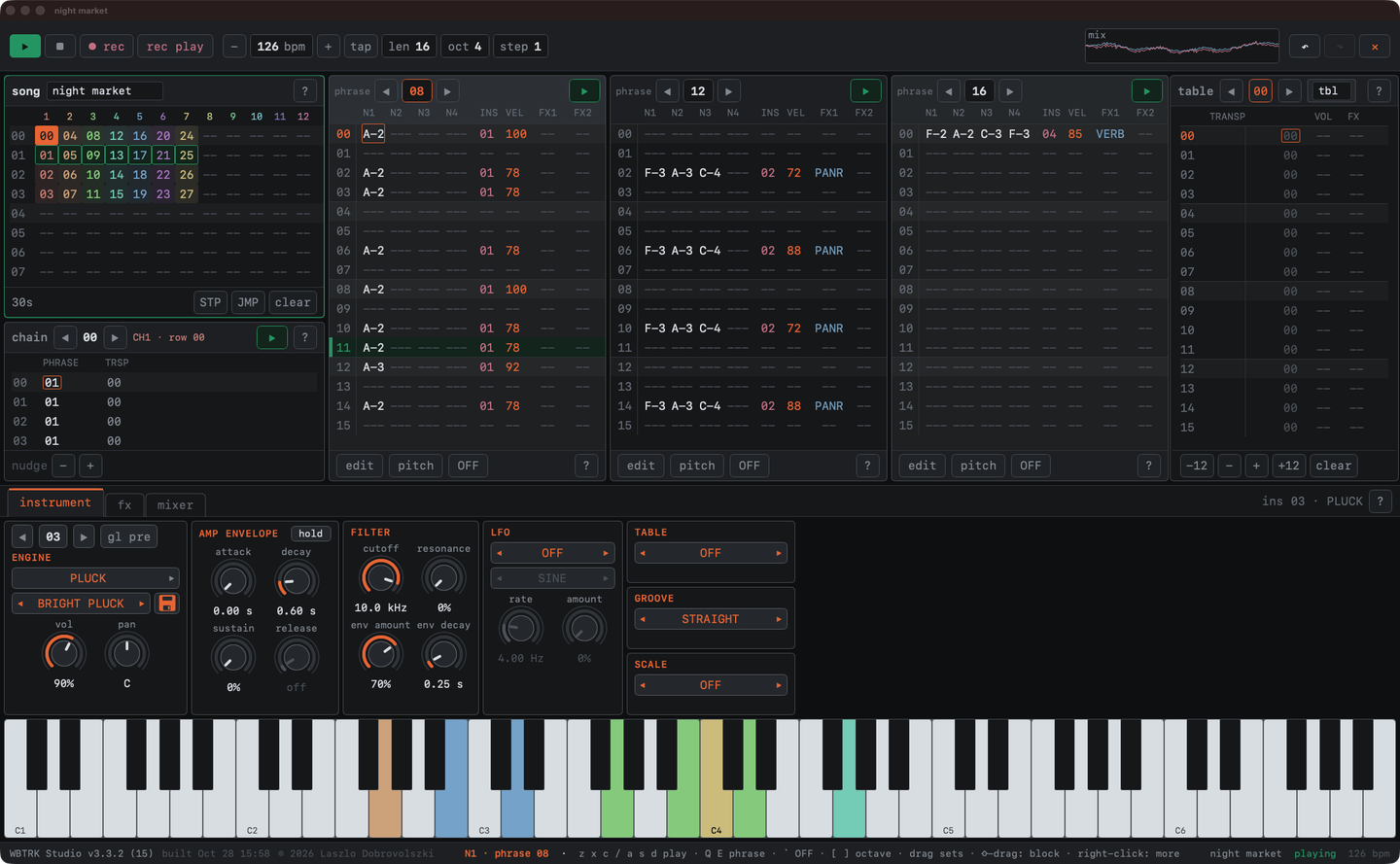Toggle the rec button in the transport bar

click(x=106, y=47)
